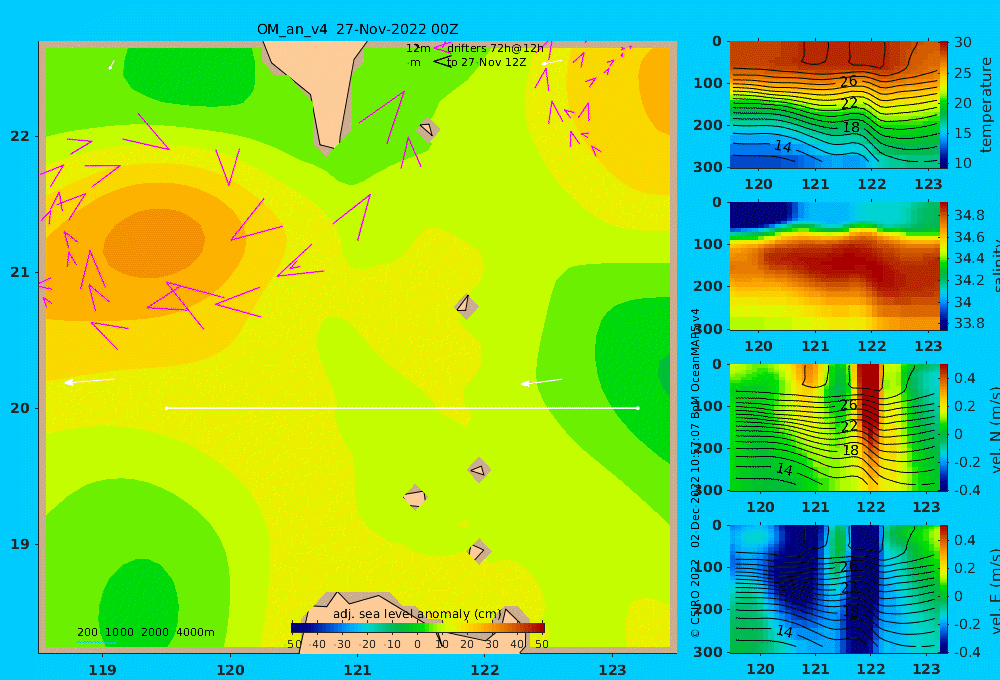1000x680 pixels.
Task: Click the contour label 14 in the temperature panel
Action: pos(783,146)
